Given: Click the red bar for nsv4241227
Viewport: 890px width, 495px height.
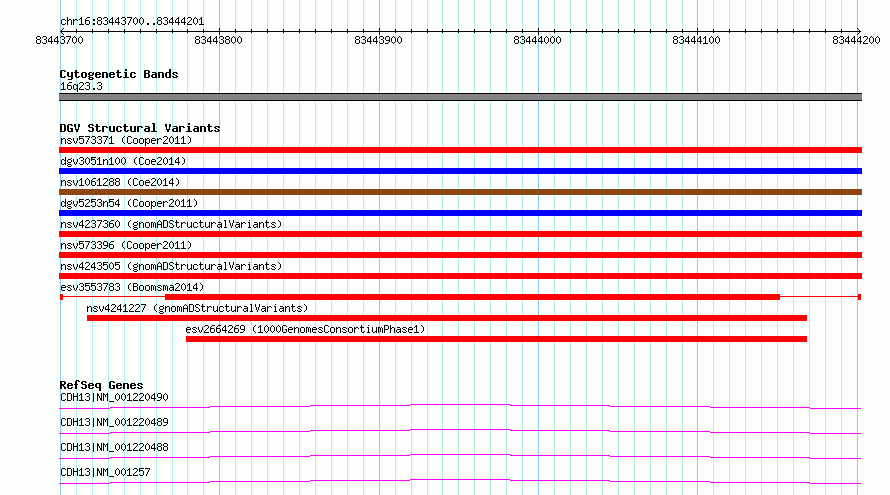Looking at the screenshot, I should point(447,318).
